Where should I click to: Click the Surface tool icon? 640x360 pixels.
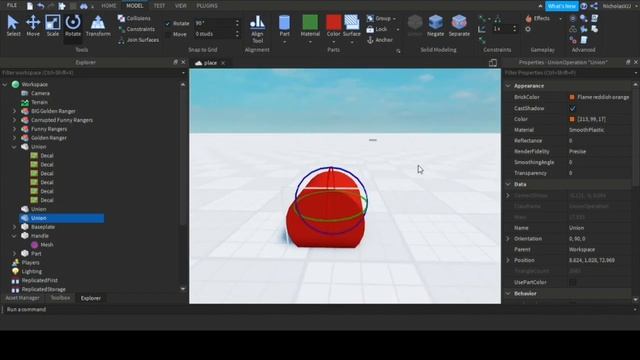351,22
